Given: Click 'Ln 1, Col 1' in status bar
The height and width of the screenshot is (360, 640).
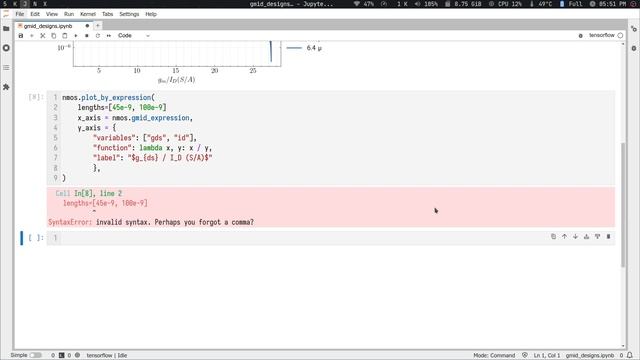Looking at the screenshot, I should tap(547, 355).
